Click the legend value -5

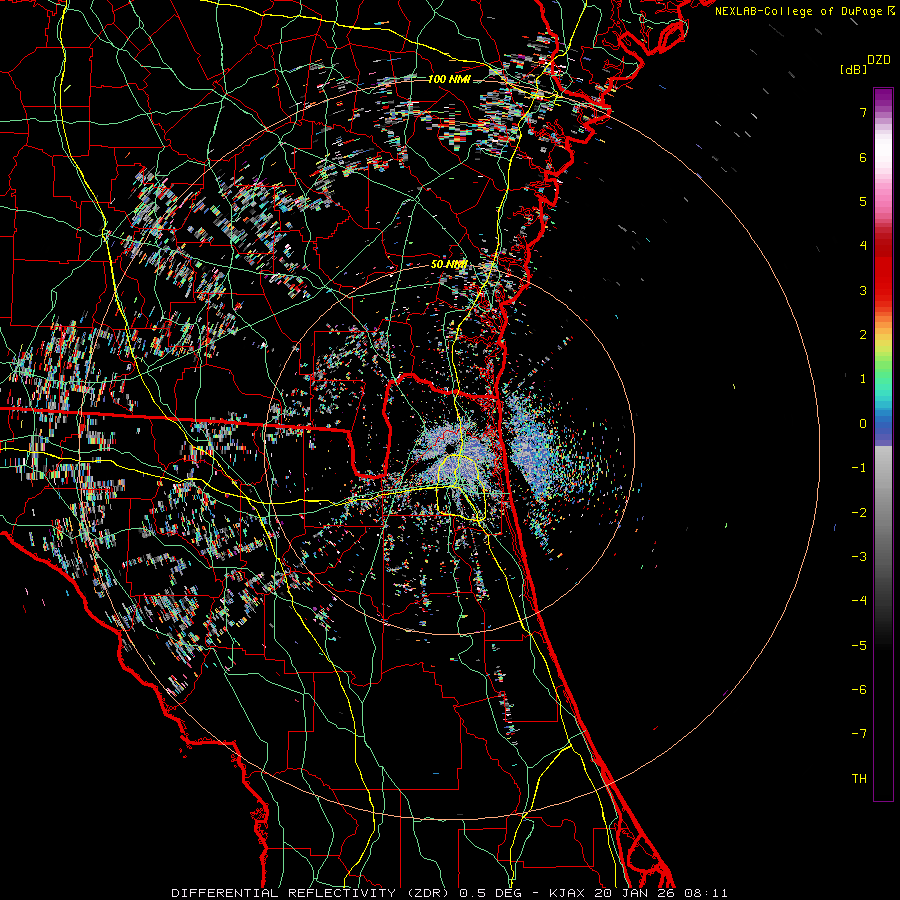pos(859,645)
